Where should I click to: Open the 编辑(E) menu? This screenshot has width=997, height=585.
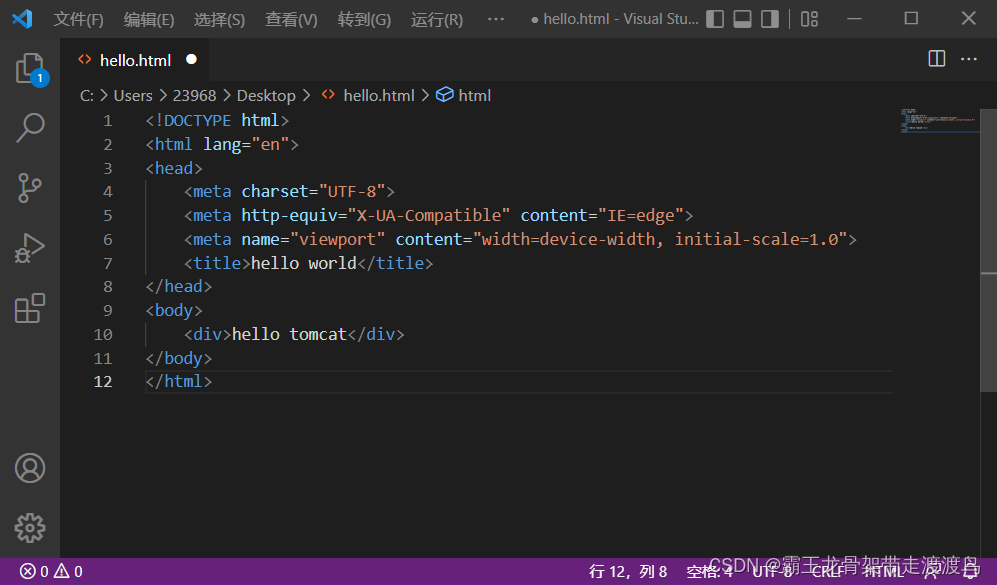click(149, 20)
